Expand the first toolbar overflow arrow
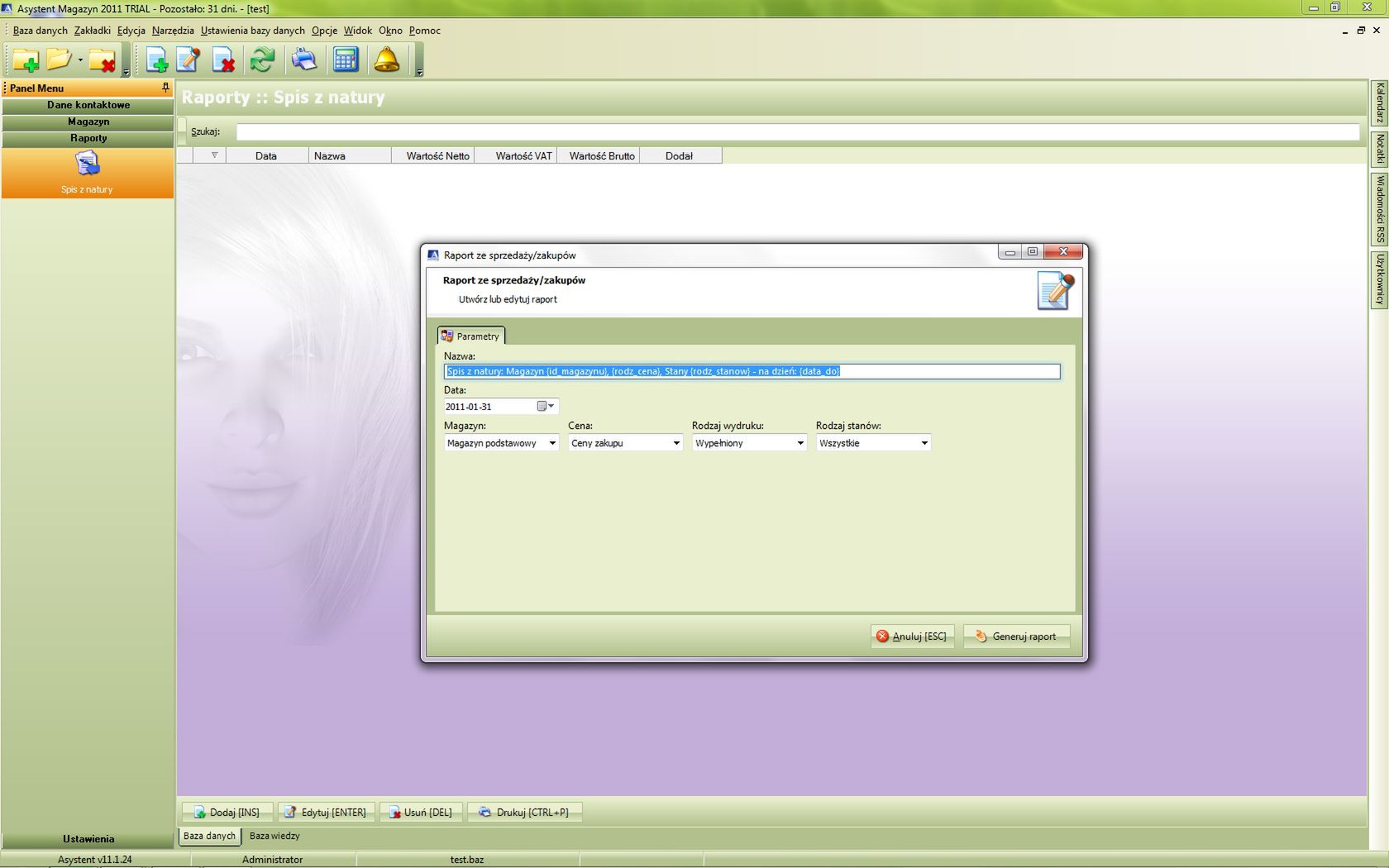 pos(126,73)
